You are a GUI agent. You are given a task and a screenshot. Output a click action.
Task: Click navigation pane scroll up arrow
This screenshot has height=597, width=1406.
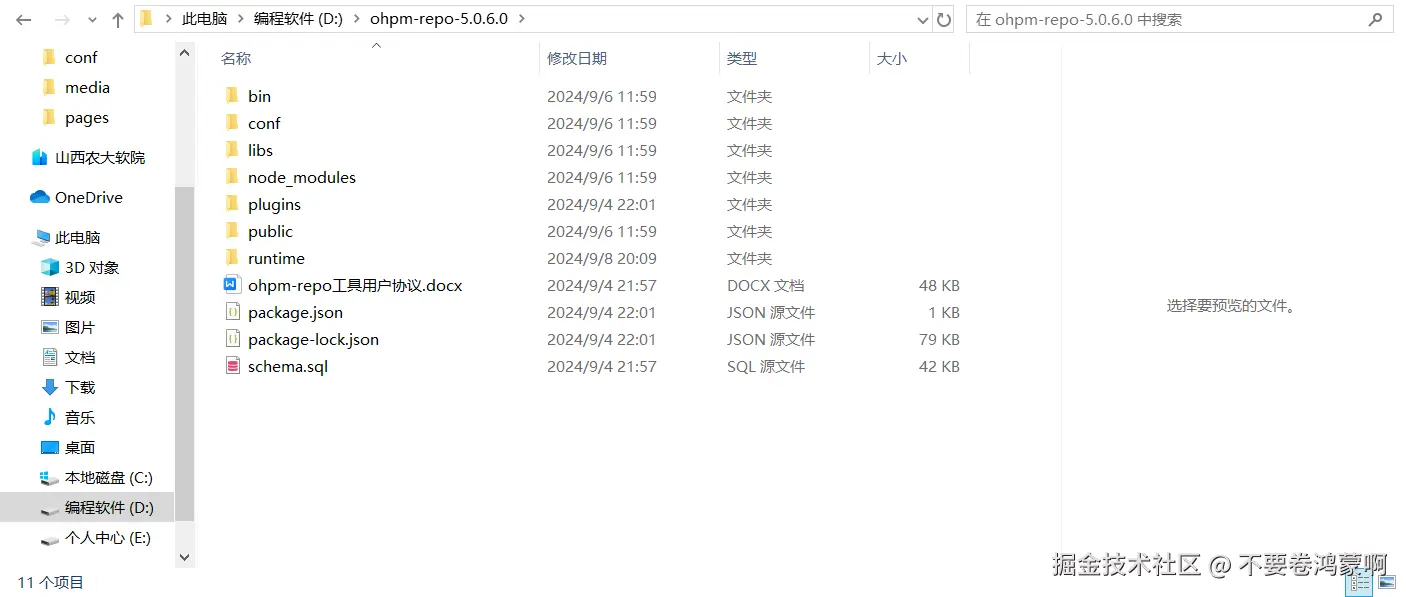(184, 53)
